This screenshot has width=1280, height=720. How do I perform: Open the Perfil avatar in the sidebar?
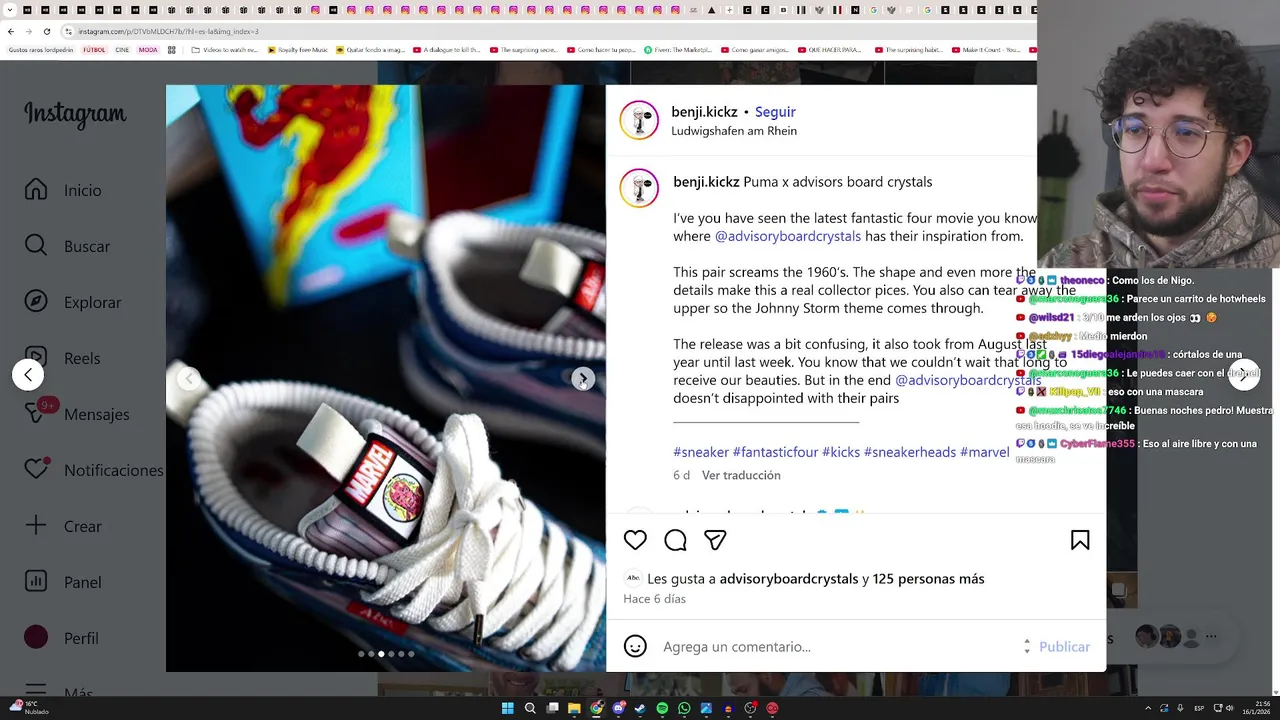36,637
